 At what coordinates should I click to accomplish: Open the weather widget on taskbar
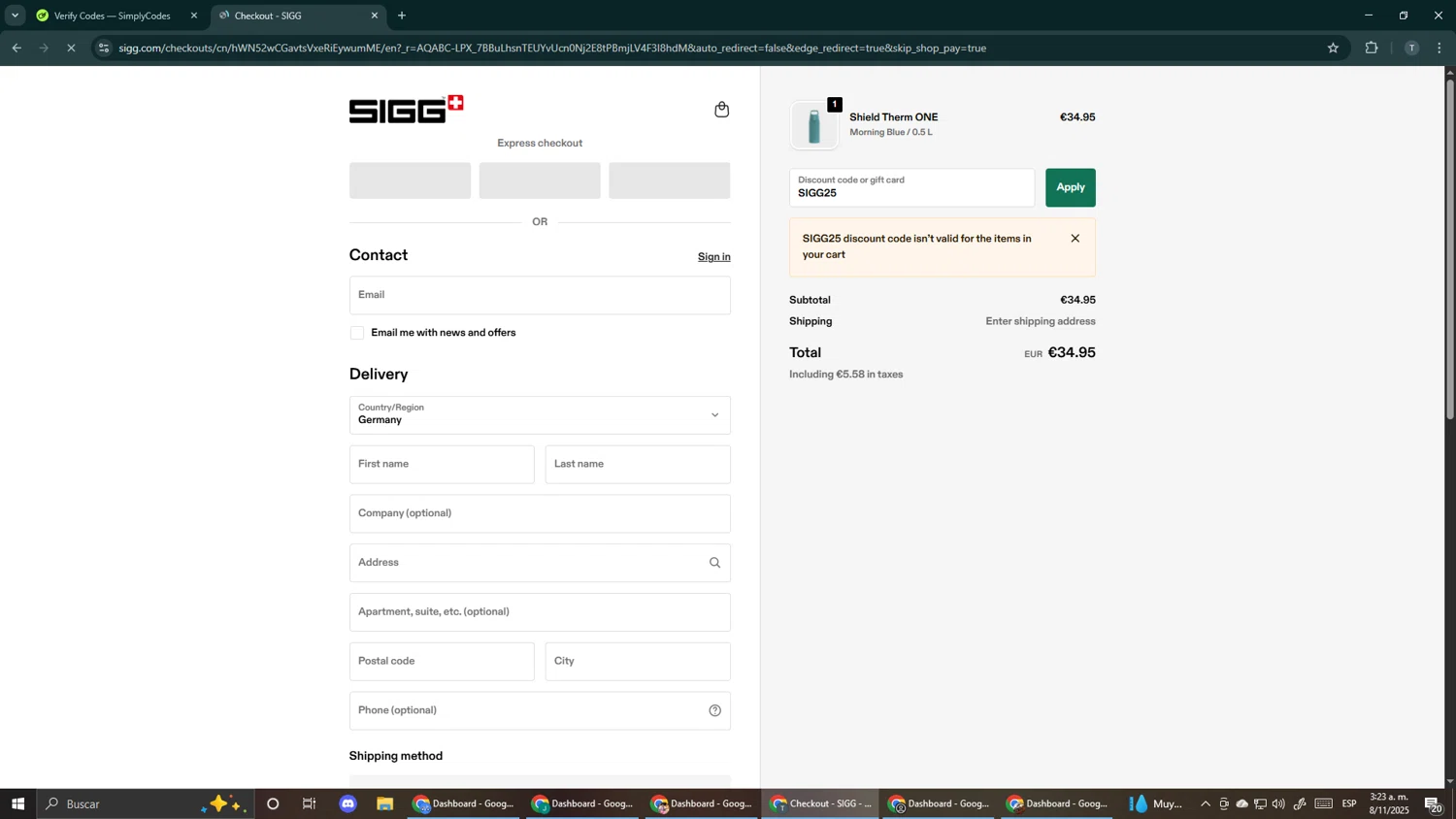click(x=1157, y=803)
